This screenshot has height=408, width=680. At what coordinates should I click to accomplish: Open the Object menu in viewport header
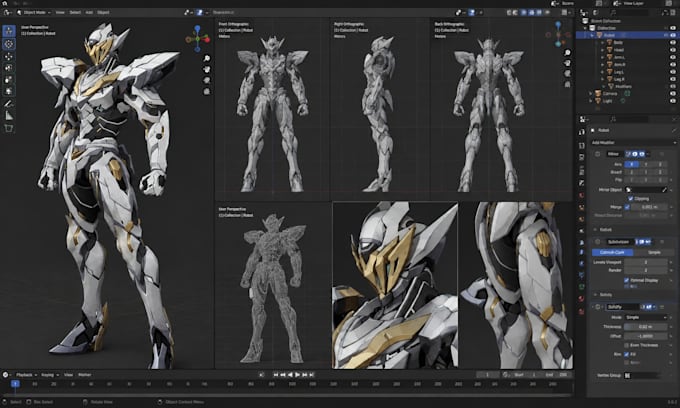[x=103, y=13]
